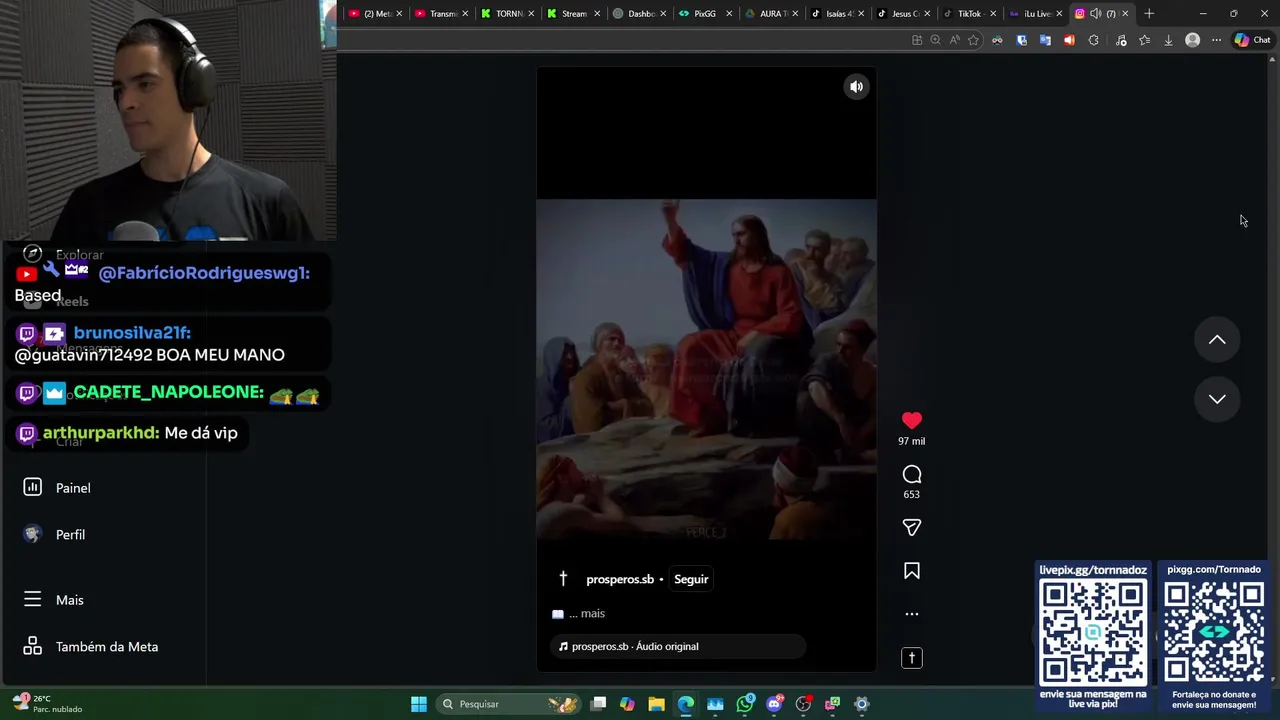
Task: Open Microsoft Edge from the taskbar
Action: point(685,704)
